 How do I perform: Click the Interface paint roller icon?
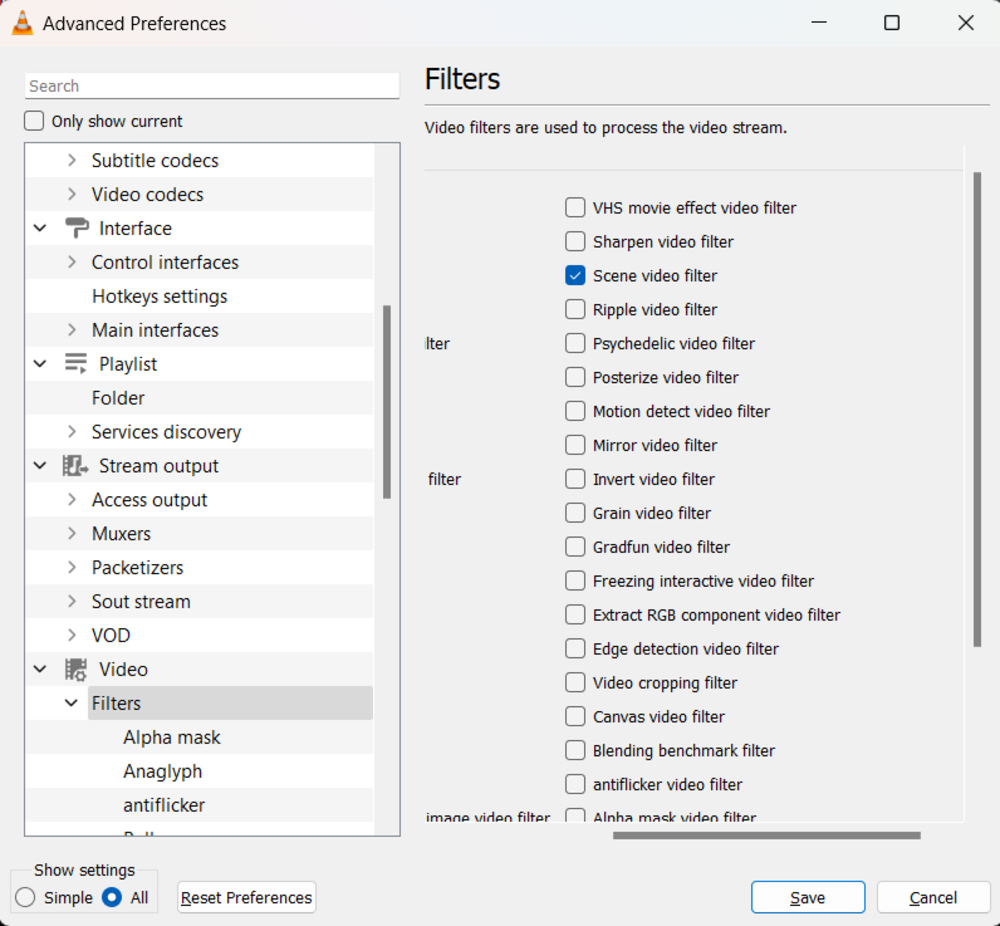pos(76,228)
